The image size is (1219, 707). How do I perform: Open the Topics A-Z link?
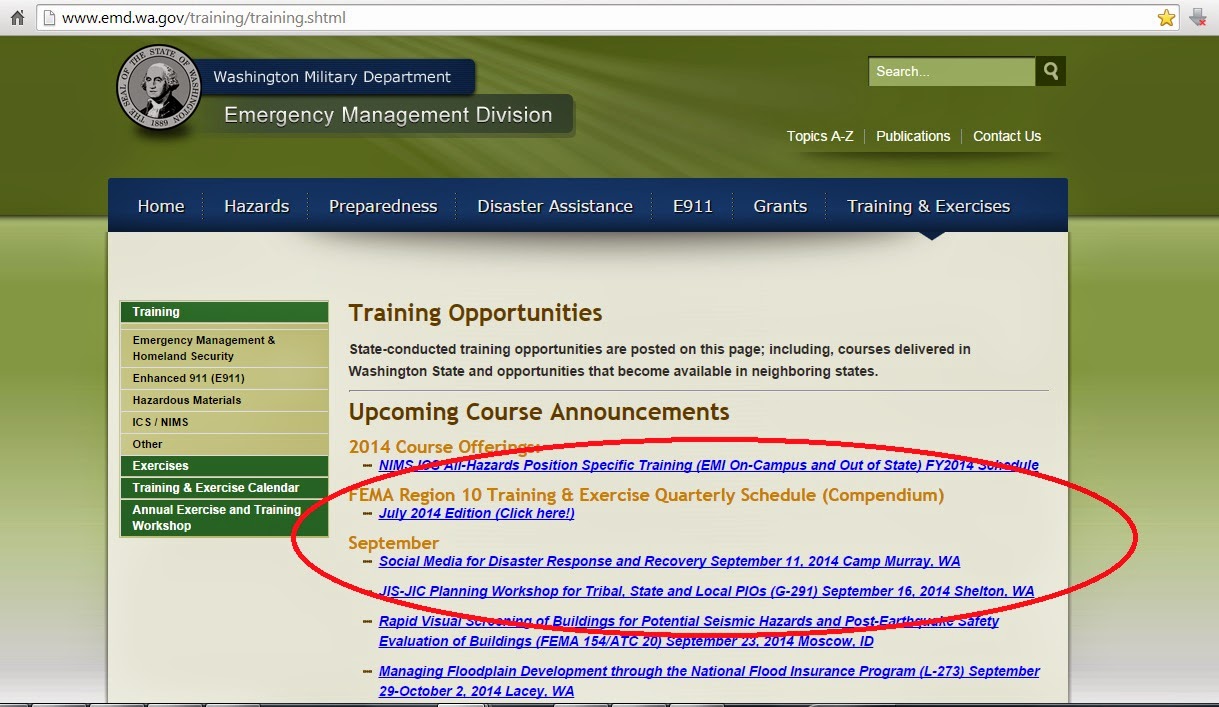820,136
